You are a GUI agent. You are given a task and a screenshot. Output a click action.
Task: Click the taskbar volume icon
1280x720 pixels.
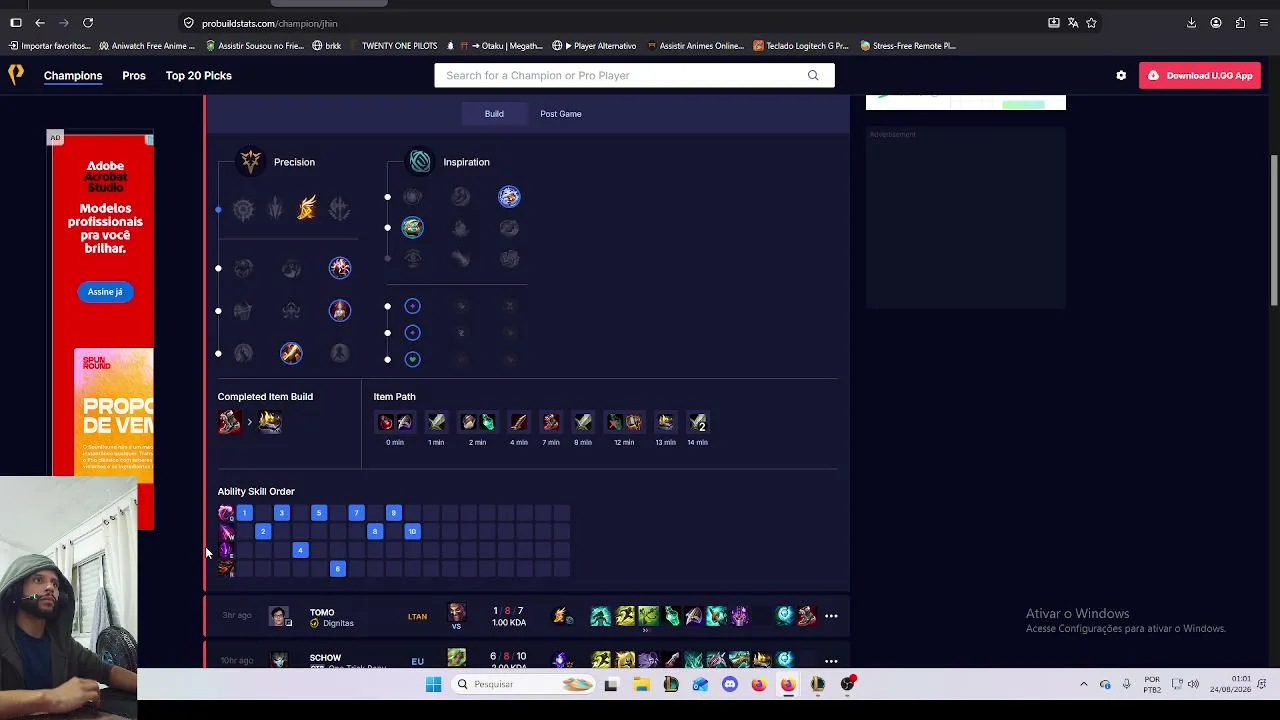[x=1193, y=684]
